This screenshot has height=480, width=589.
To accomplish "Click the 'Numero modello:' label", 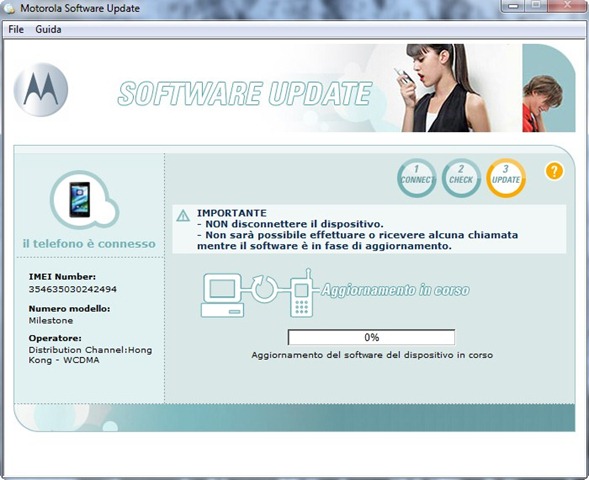I will coord(69,309).
